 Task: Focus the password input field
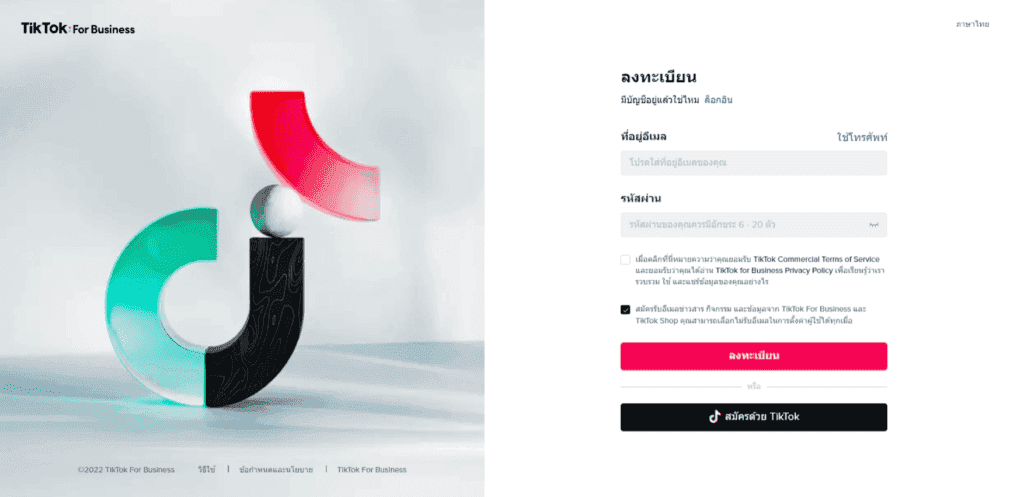coord(754,225)
